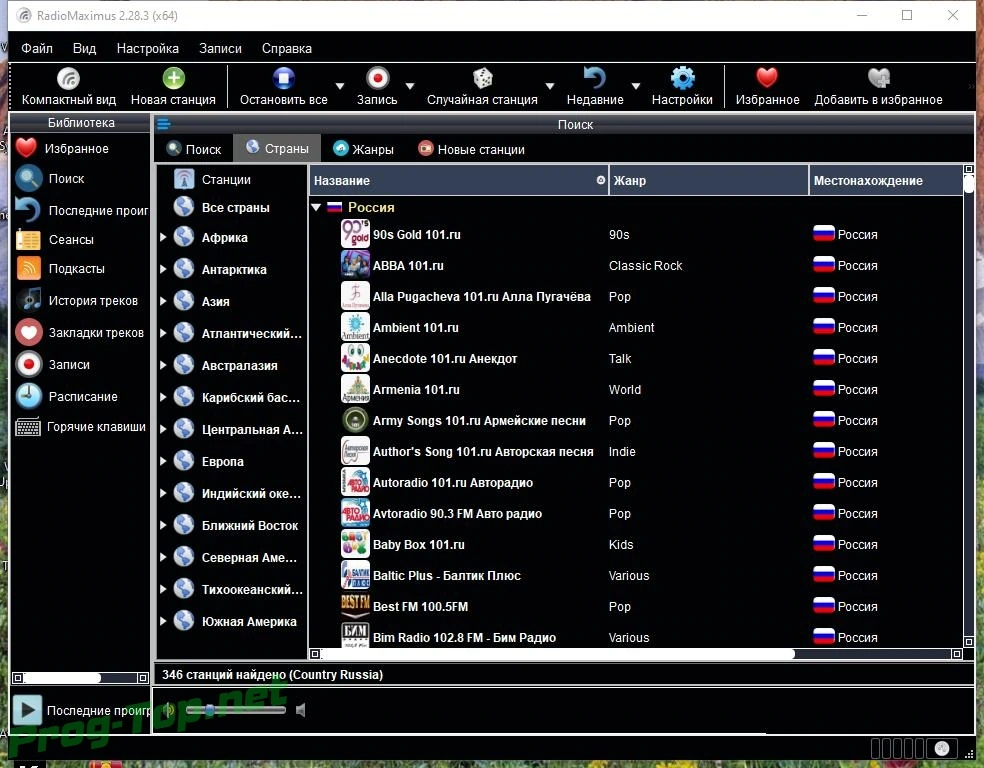Expand the Ближний Восток tree node
The image size is (984, 768).
coord(163,525)
